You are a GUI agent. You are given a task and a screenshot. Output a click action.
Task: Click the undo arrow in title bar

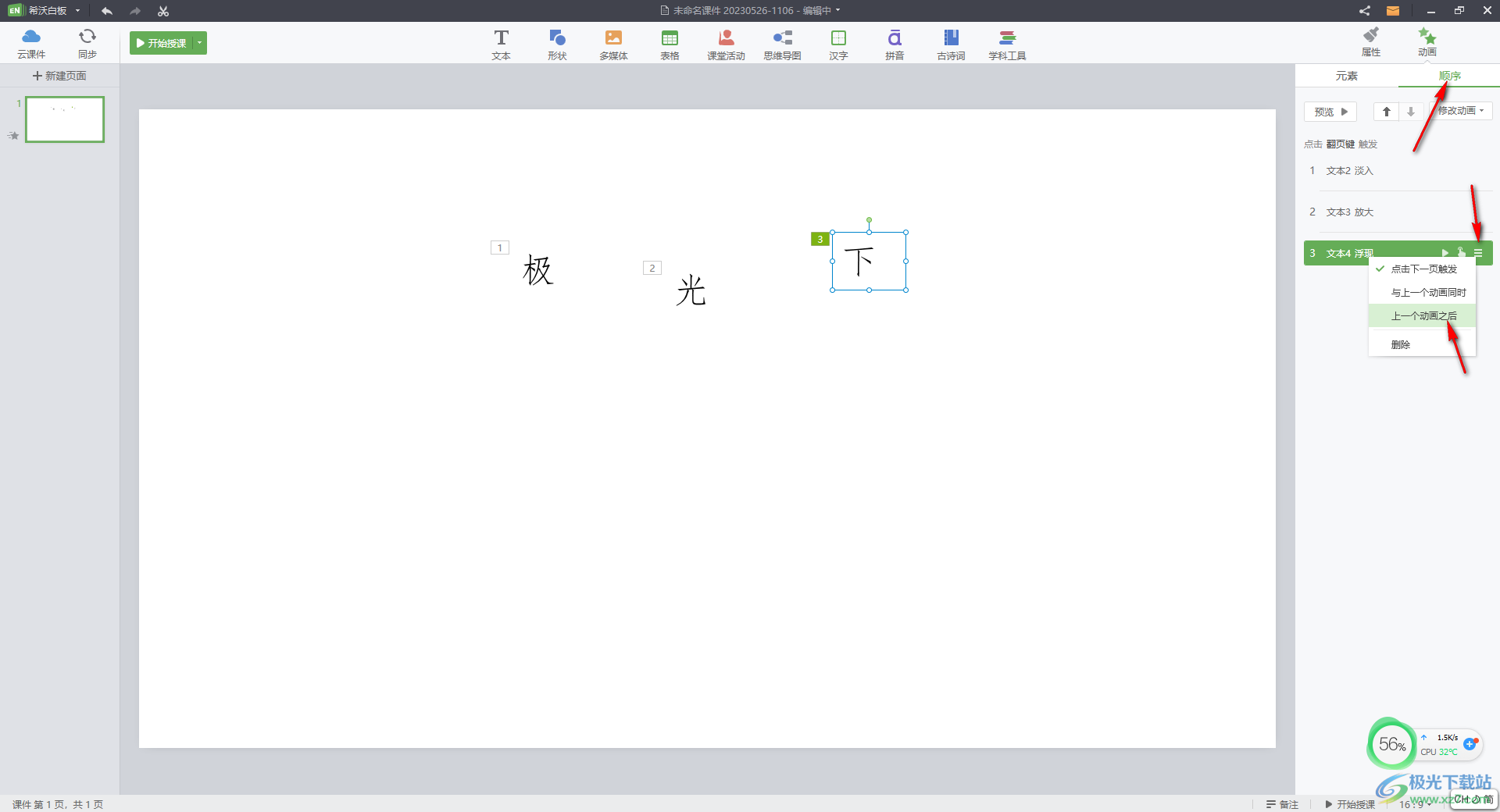click(107, 11)
